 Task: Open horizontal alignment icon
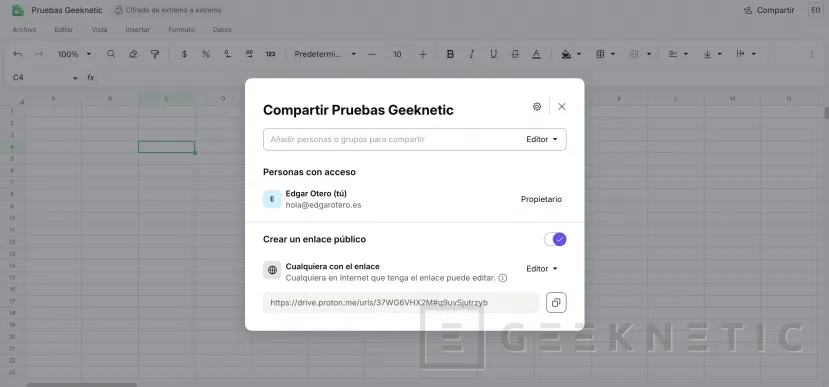pos(673,54)
